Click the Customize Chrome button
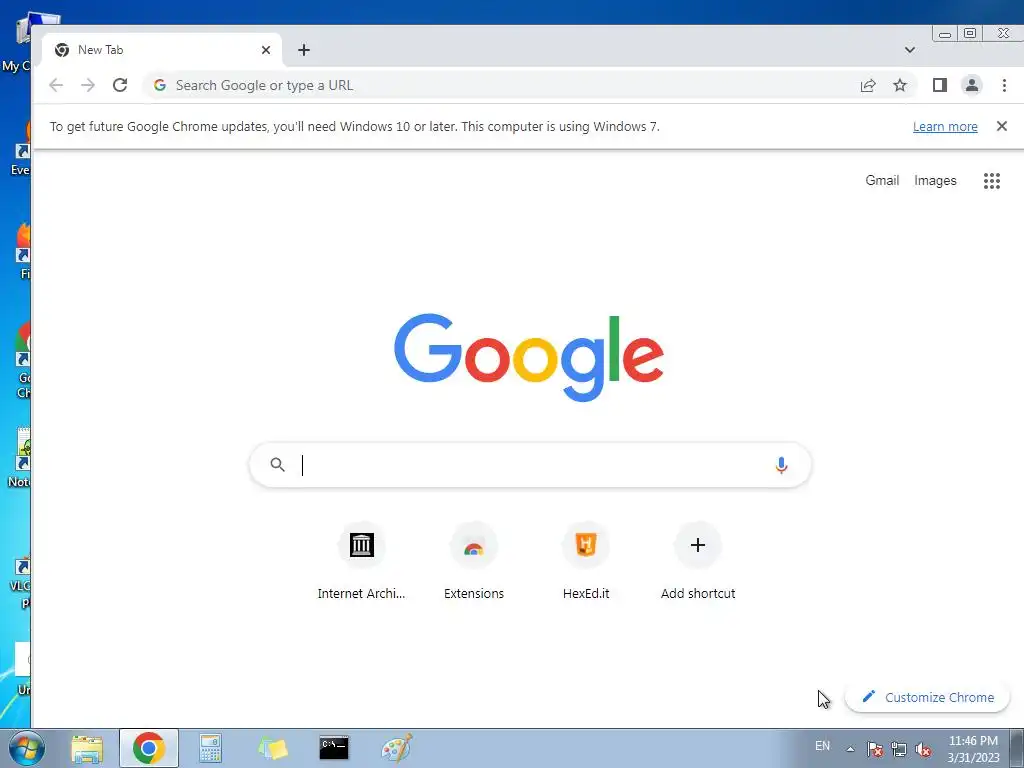1024x768 pixels. click(927, 697)
